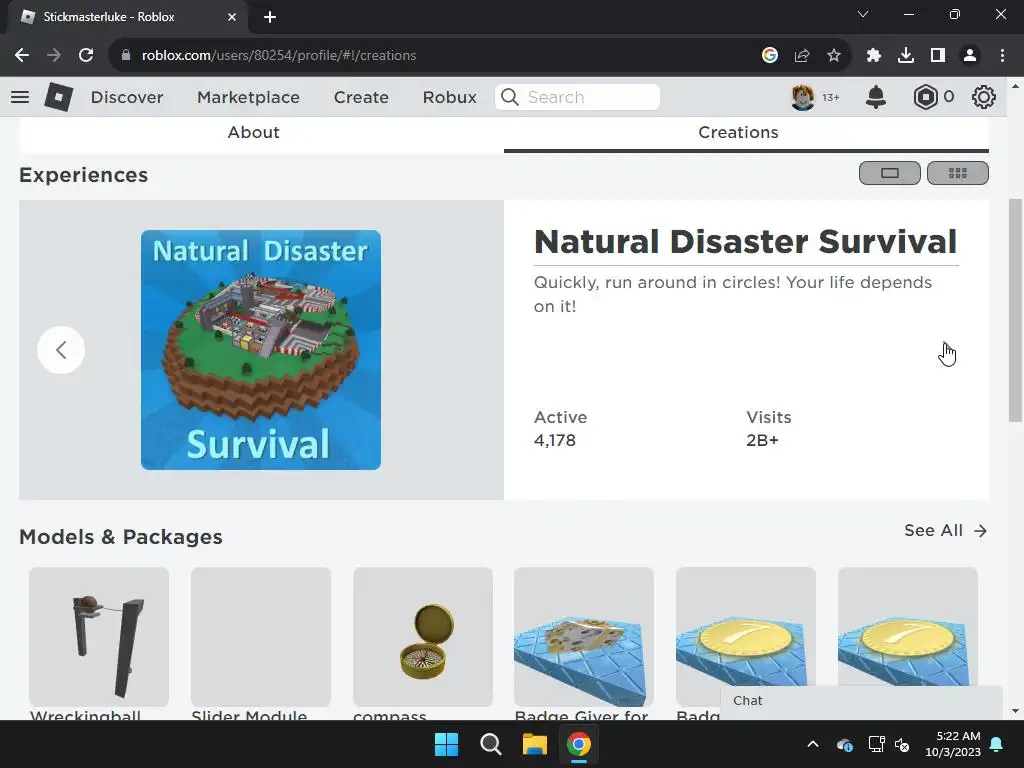Click the Roblox logo home icon
The width and height of the screenshot is (1024, 768).
(58, 97)
